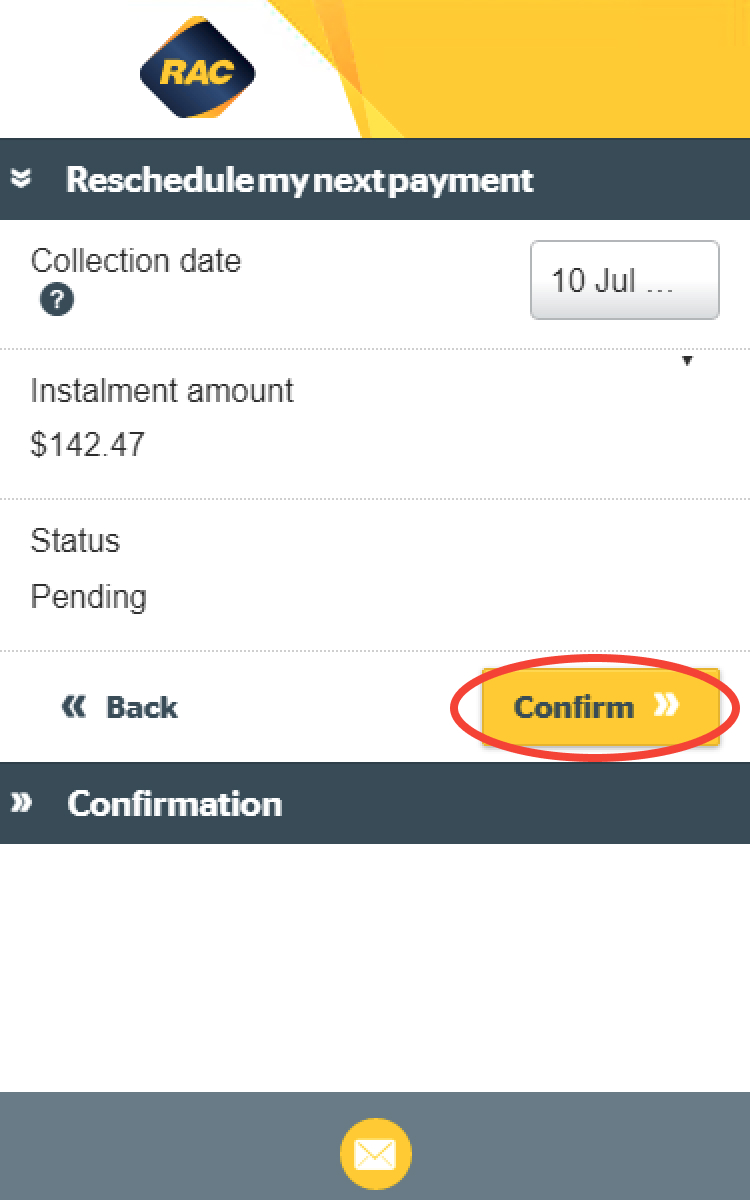Click the Collection date label

point(136,261)
